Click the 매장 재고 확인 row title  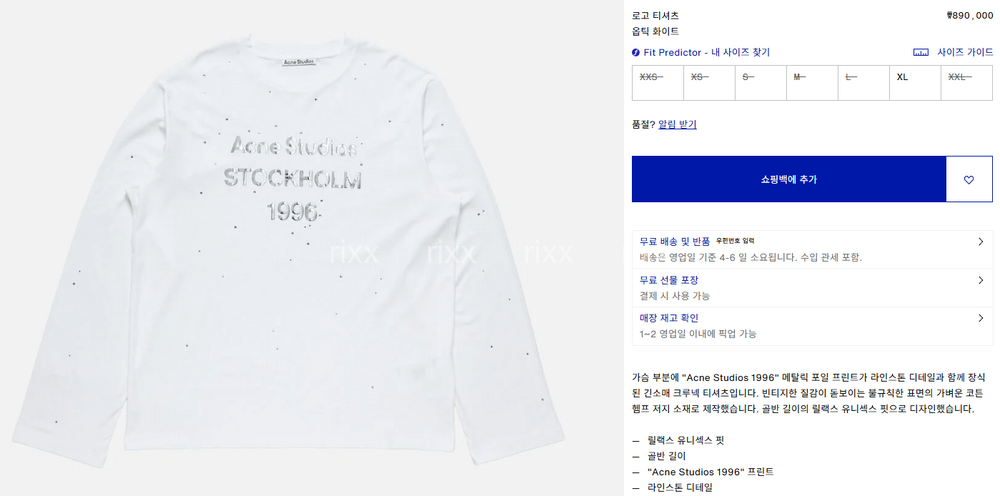(x=669, y=318)
